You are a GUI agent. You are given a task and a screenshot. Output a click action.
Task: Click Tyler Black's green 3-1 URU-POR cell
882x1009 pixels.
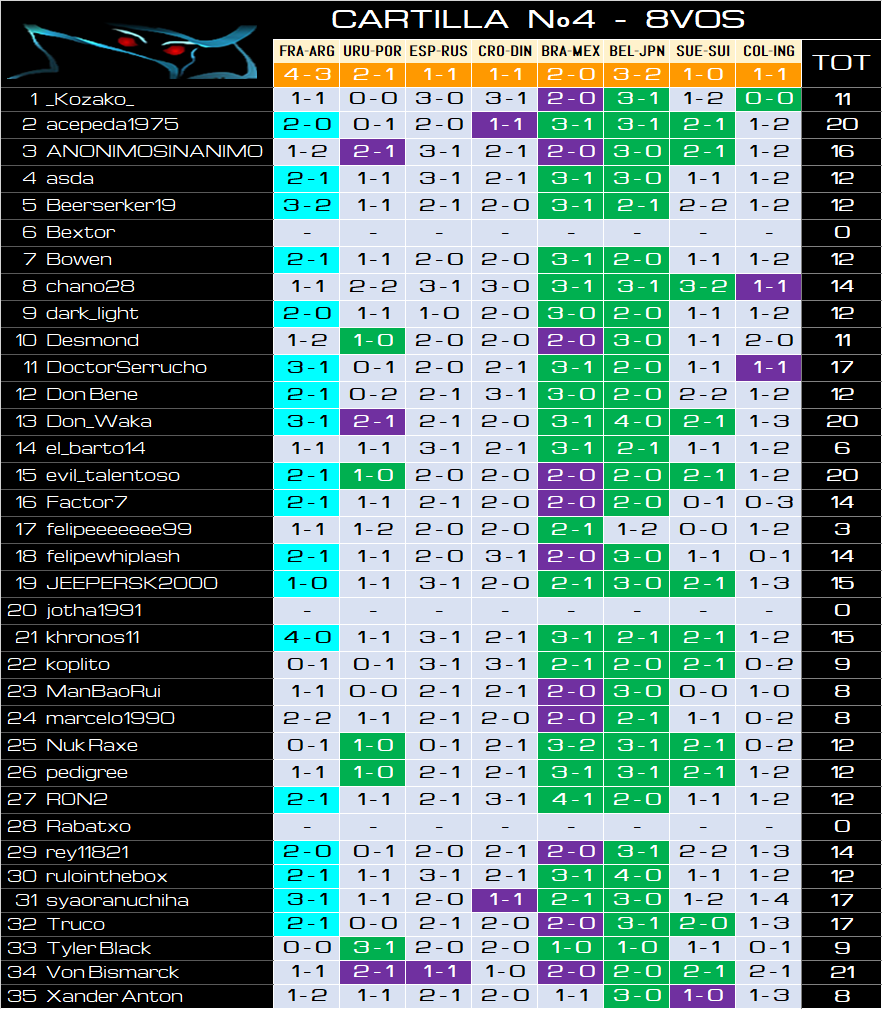coord(372,948)
